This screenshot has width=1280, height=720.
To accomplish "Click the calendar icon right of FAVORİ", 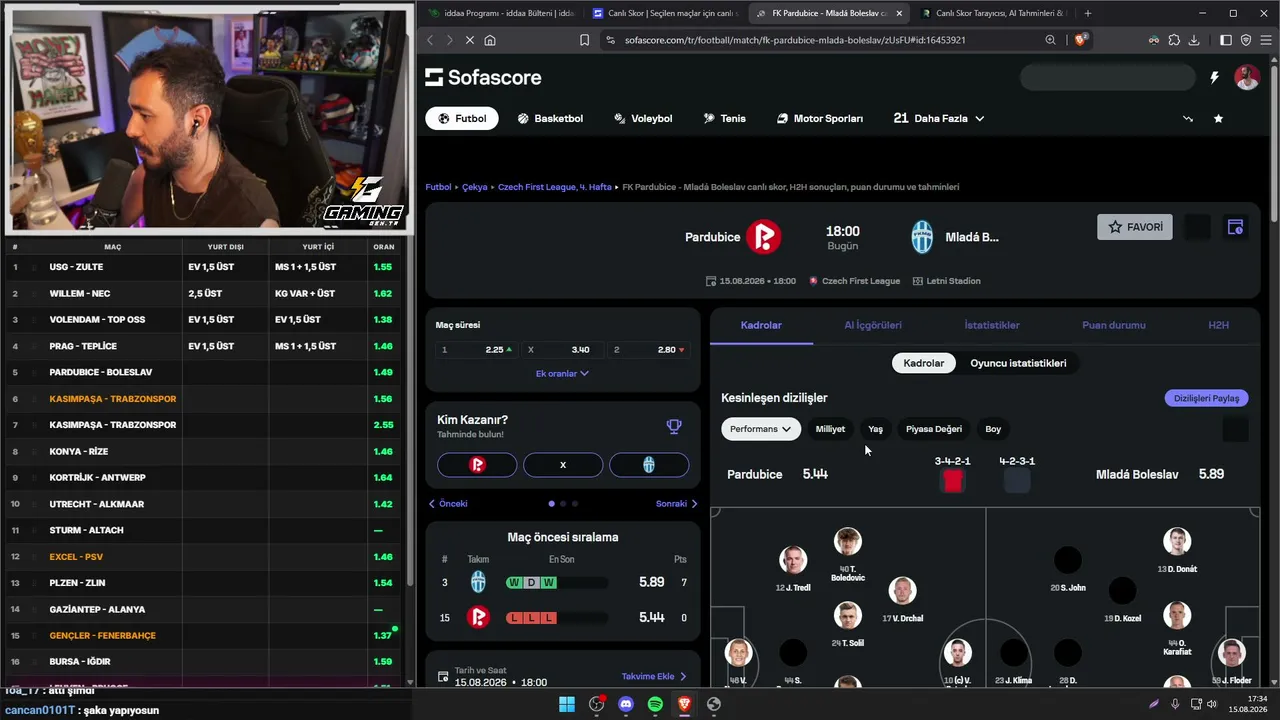I will (1235, 227).
